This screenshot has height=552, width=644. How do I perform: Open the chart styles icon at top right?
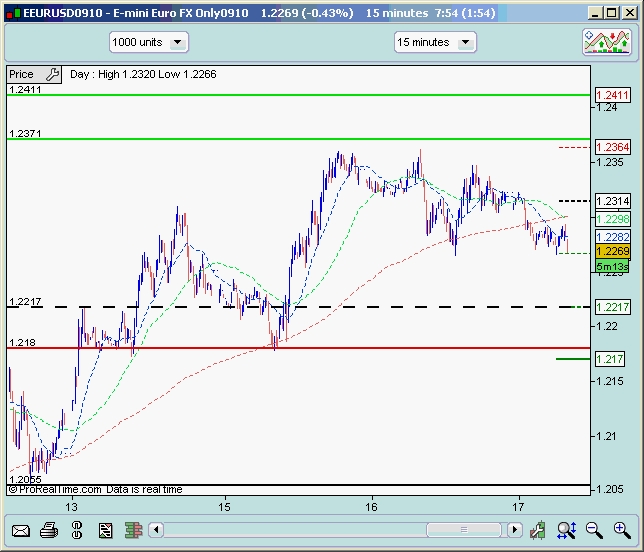tap(605, 43)
